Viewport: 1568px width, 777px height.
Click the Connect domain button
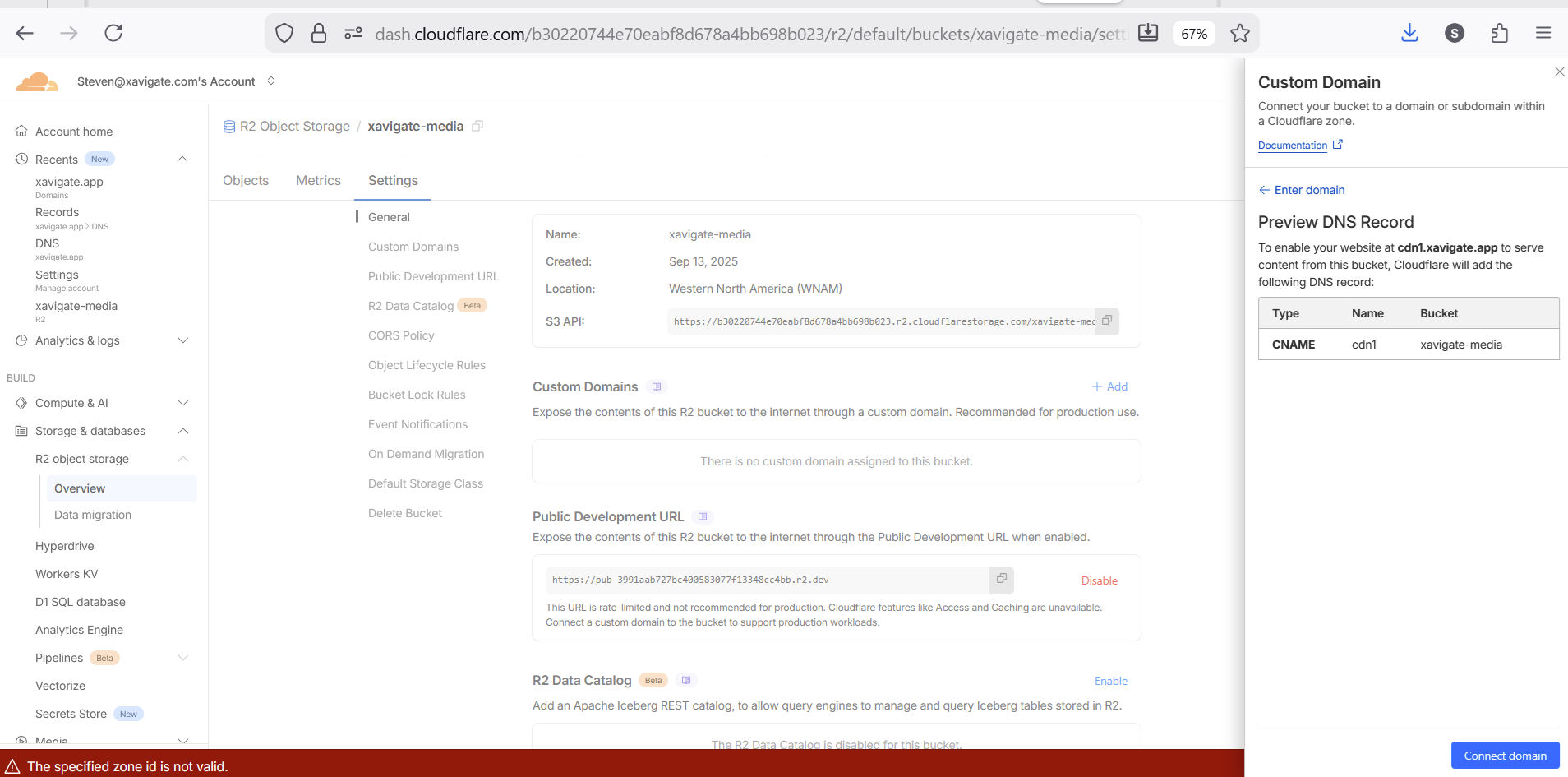(x=1505, y=756)
